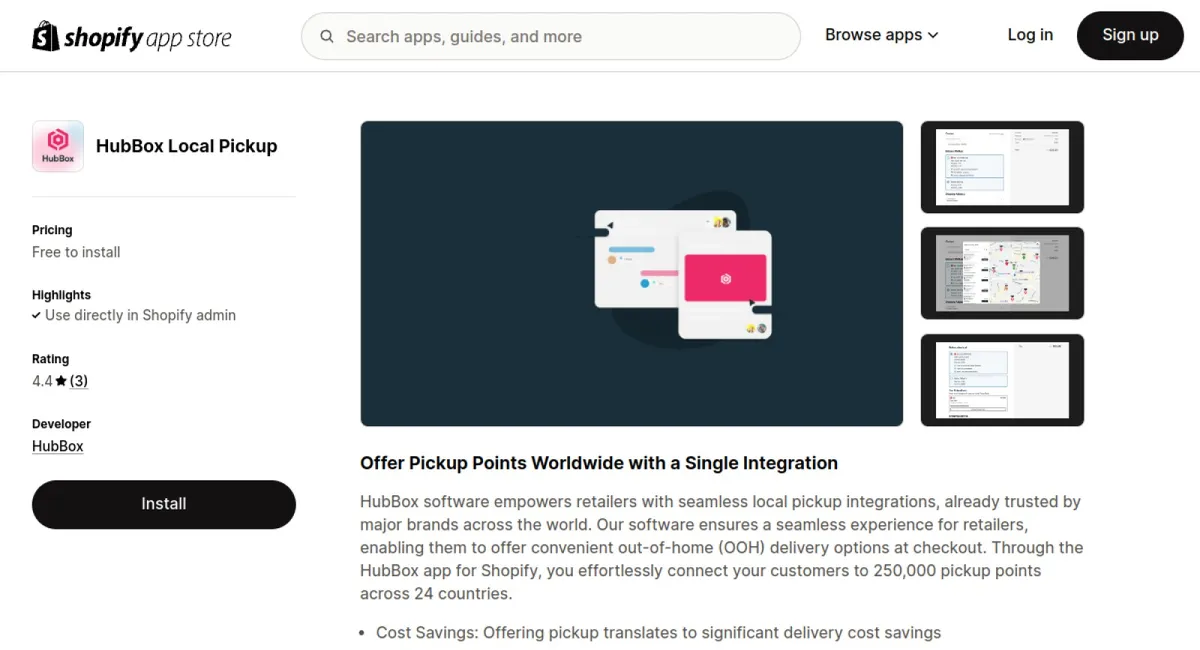Click the HubBox Local Pickup title

click(186, 146)
